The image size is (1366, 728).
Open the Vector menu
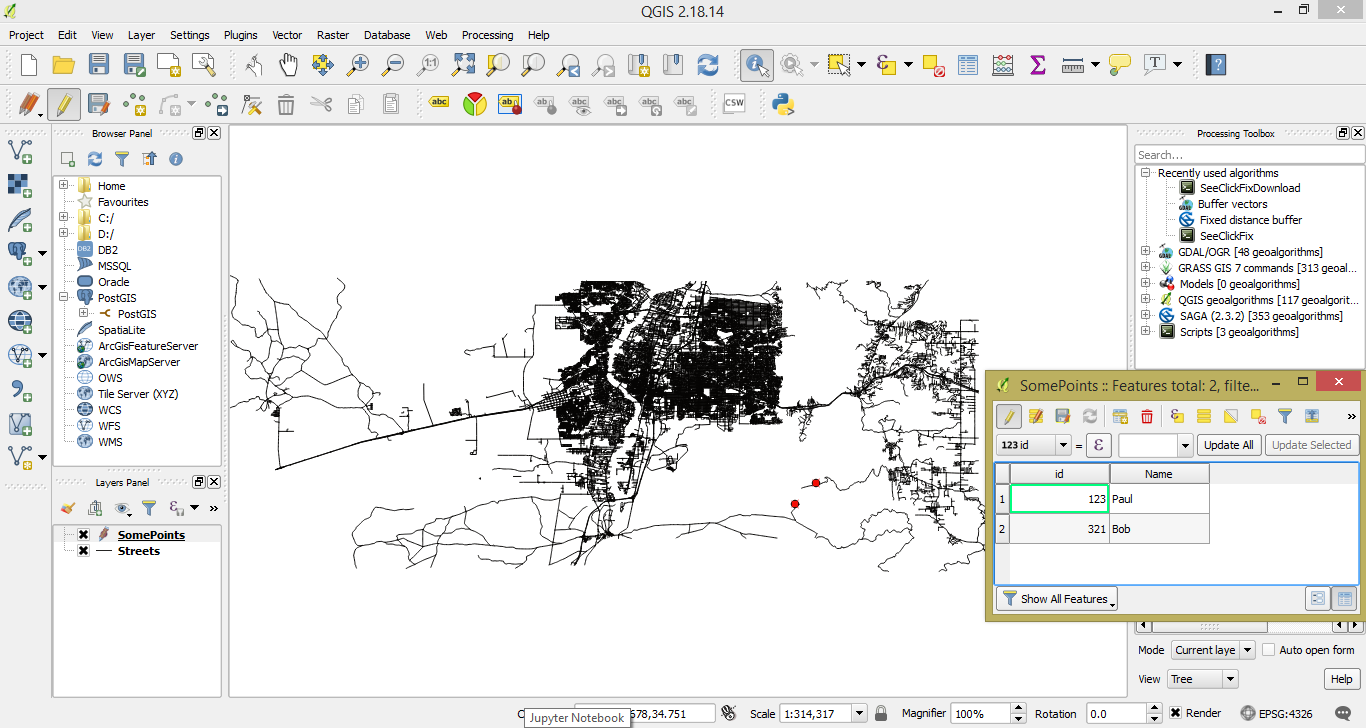(287, 35)
